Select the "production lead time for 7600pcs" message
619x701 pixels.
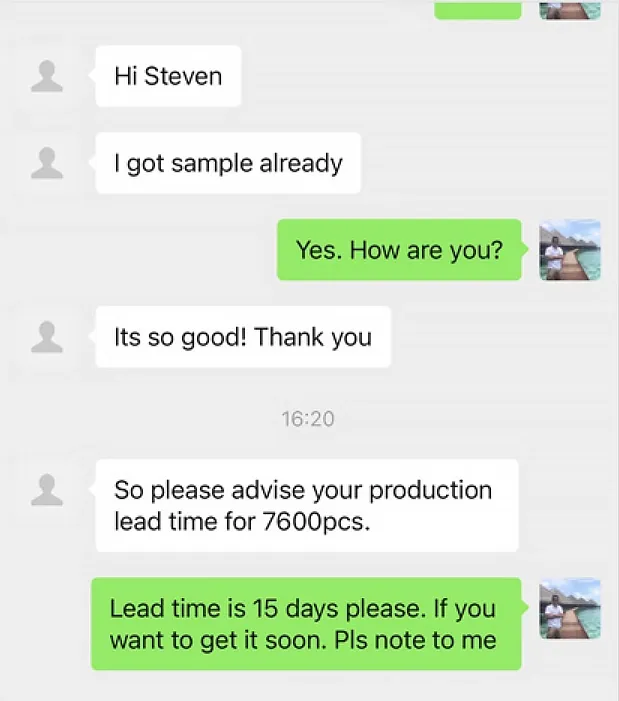tap(307, 505)
